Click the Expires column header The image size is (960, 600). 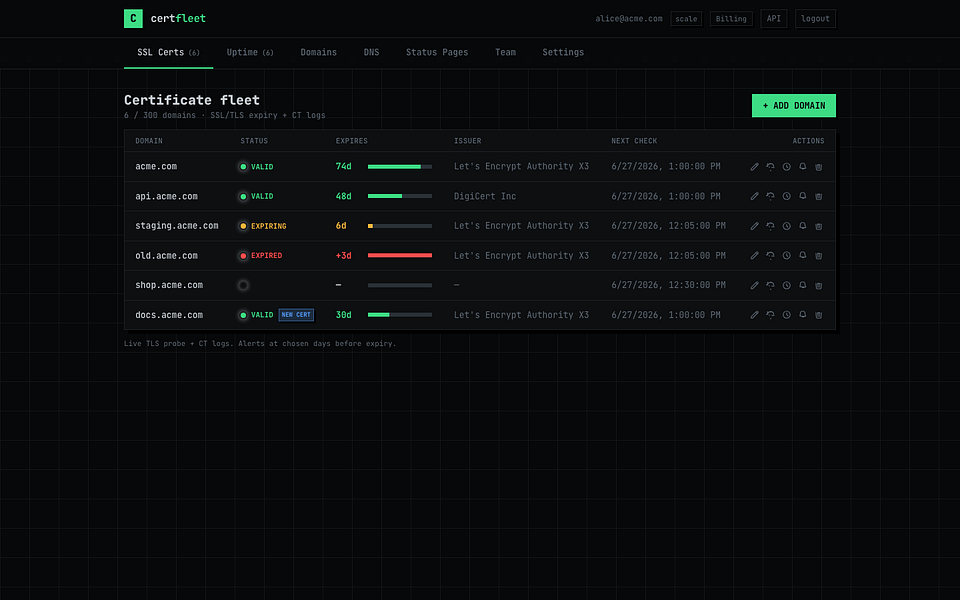tap(351, 141)
